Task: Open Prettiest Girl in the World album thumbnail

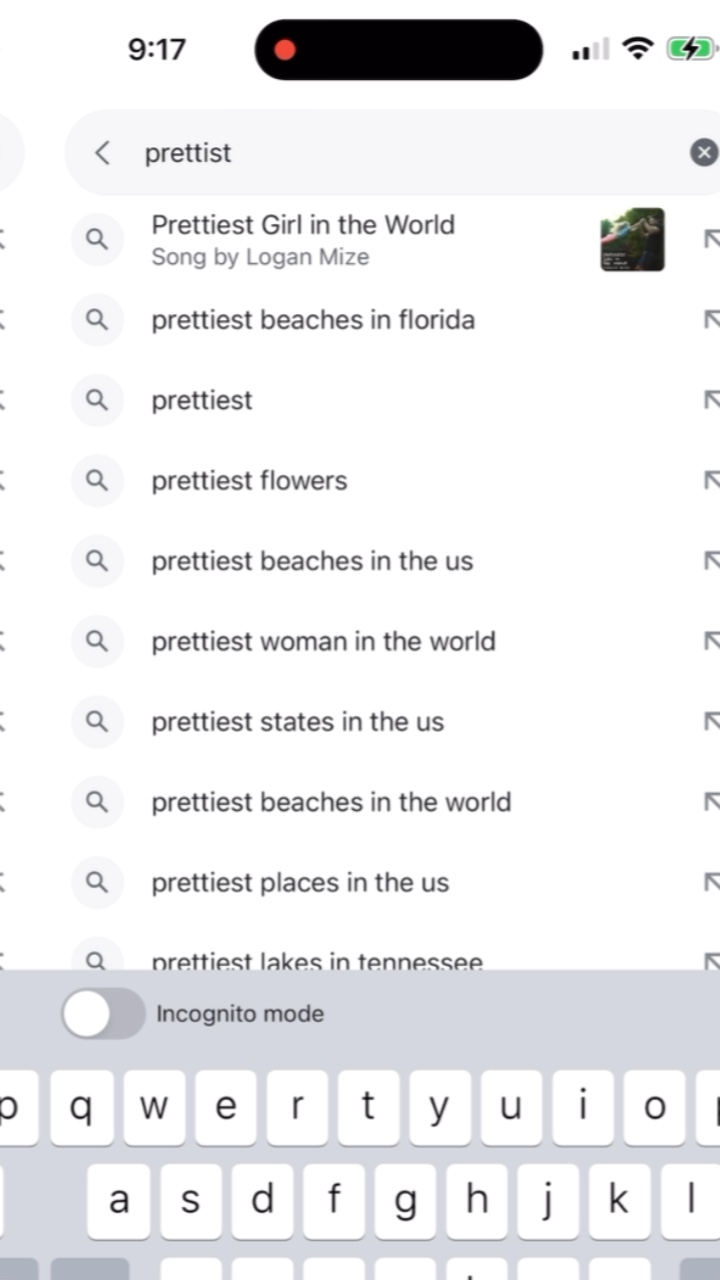Action: click(x=632, y=240)
